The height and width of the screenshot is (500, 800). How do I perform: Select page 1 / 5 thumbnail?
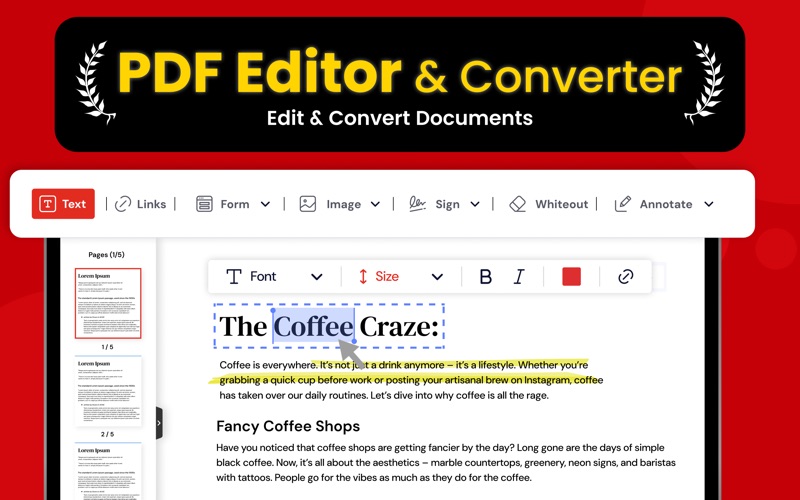tap(108, 303)
